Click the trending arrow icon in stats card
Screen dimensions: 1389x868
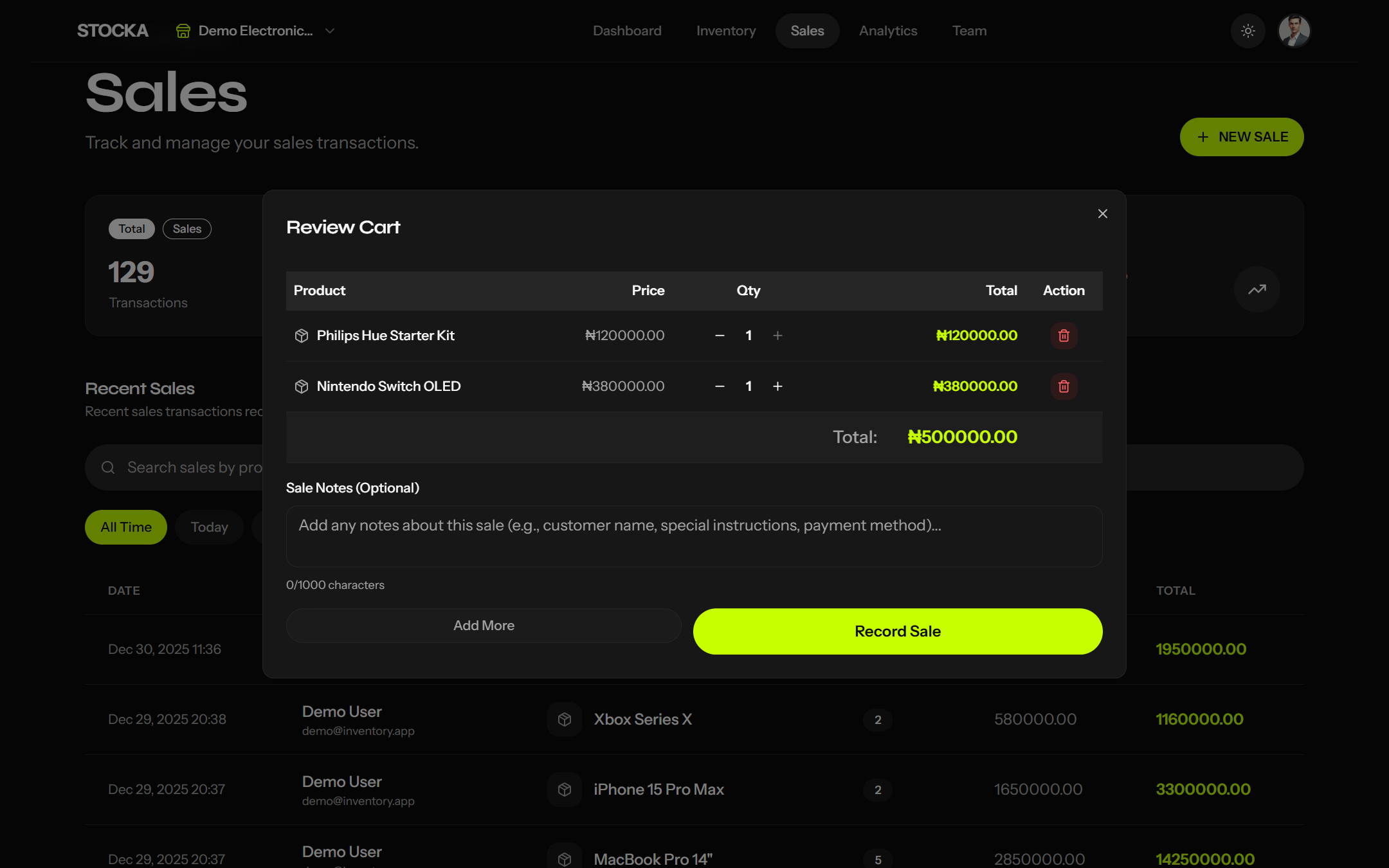click(x=1257, y=289)
